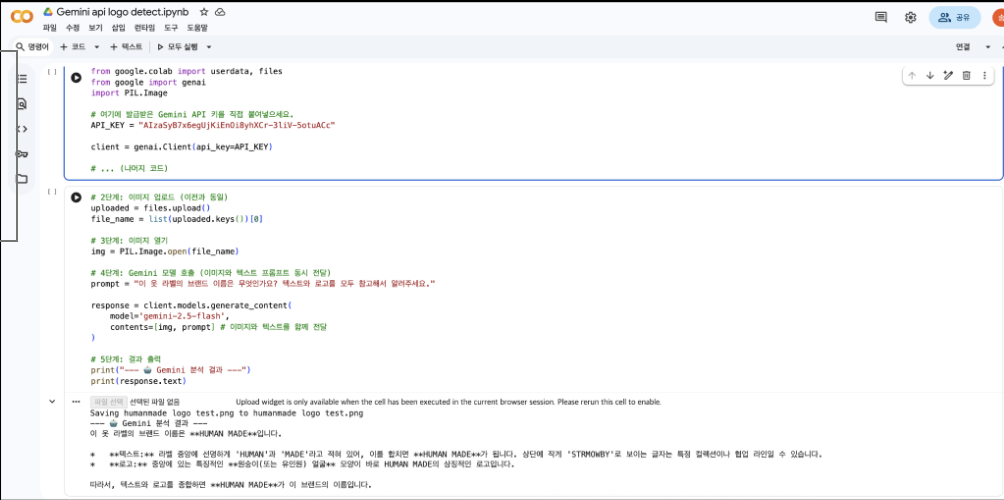This screenshot has height=500, width=1004.
Task: Star the Gemini api logo detect notebook
Action: [204, 11]
